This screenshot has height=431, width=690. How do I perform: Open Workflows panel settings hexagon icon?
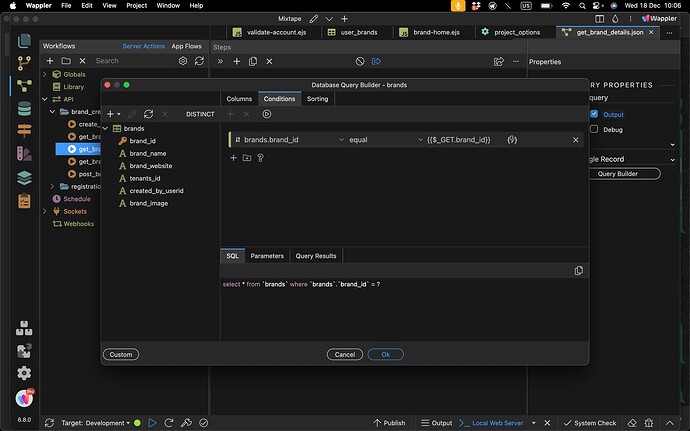[x=183, y=61]
